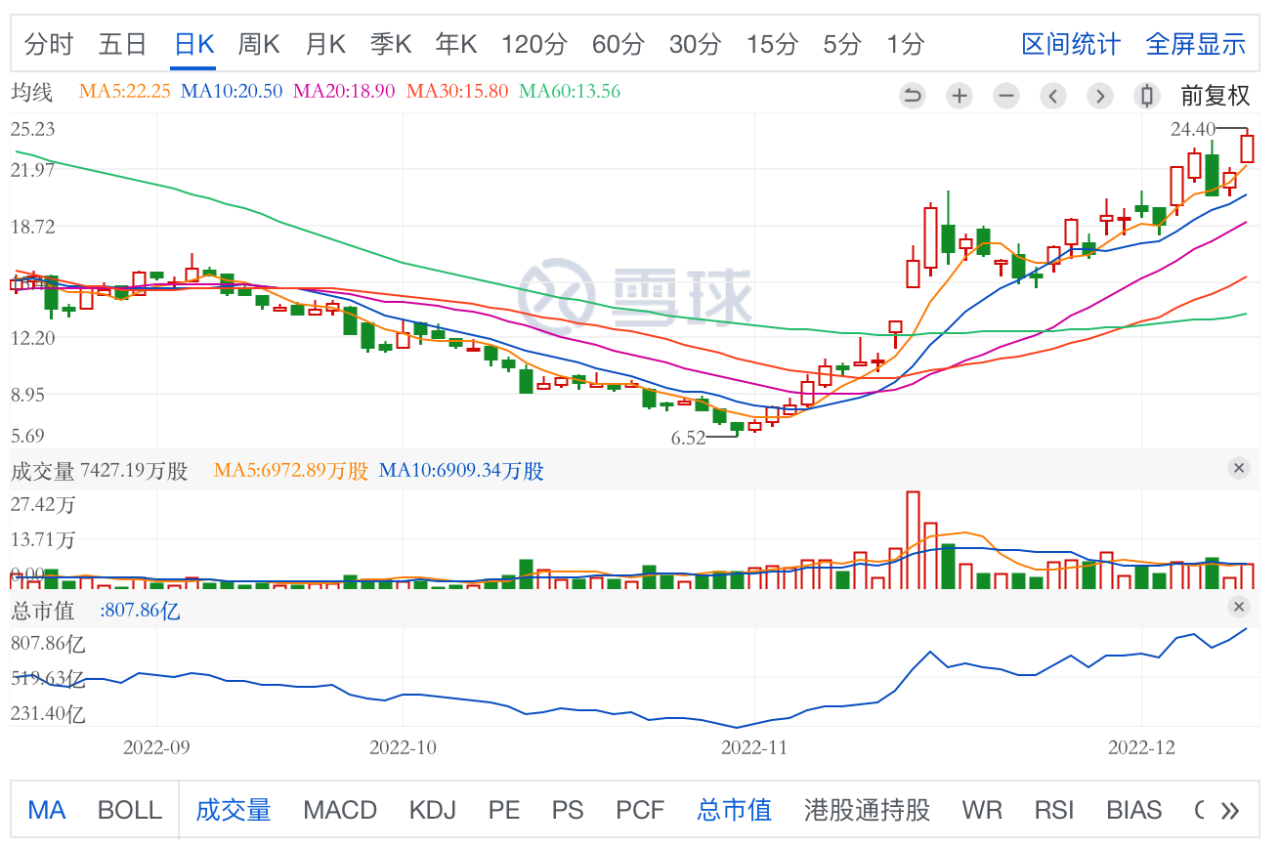Close the 总市值 market cap panel
The width and height of the screenshot is (1280, 848).
tap(1239, 607)
